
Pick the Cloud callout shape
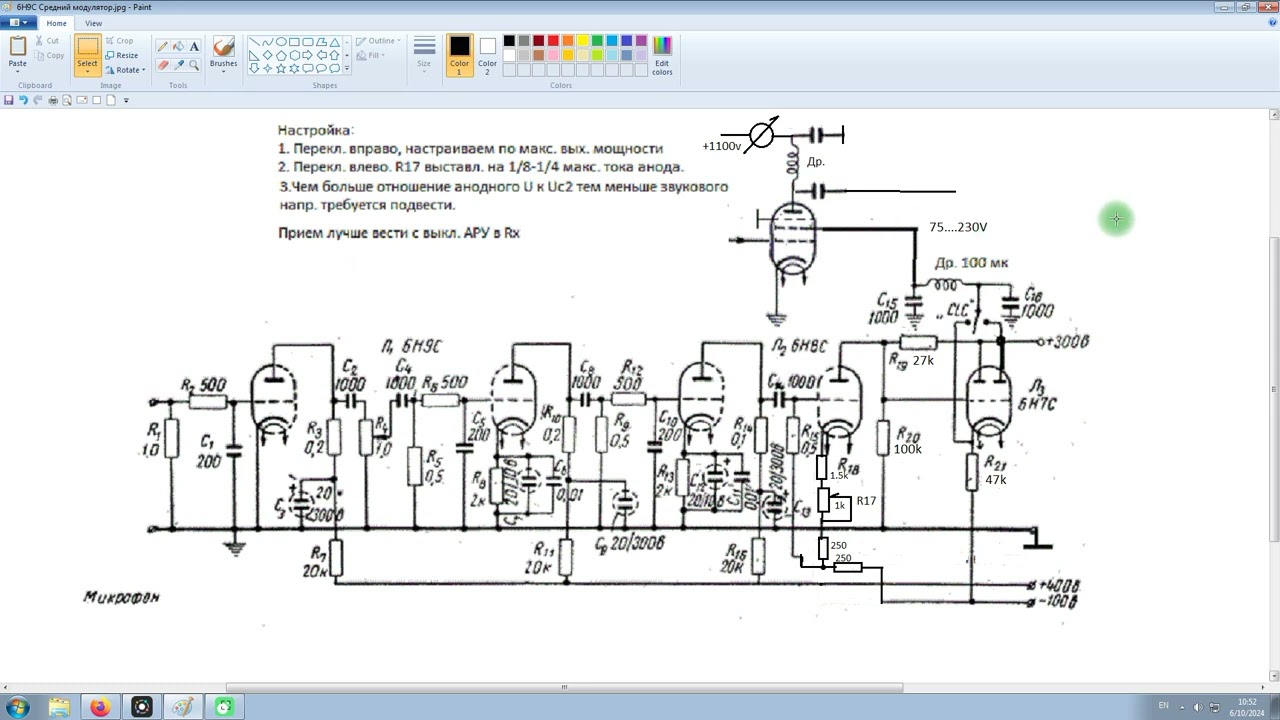click(x=335, y=68)
